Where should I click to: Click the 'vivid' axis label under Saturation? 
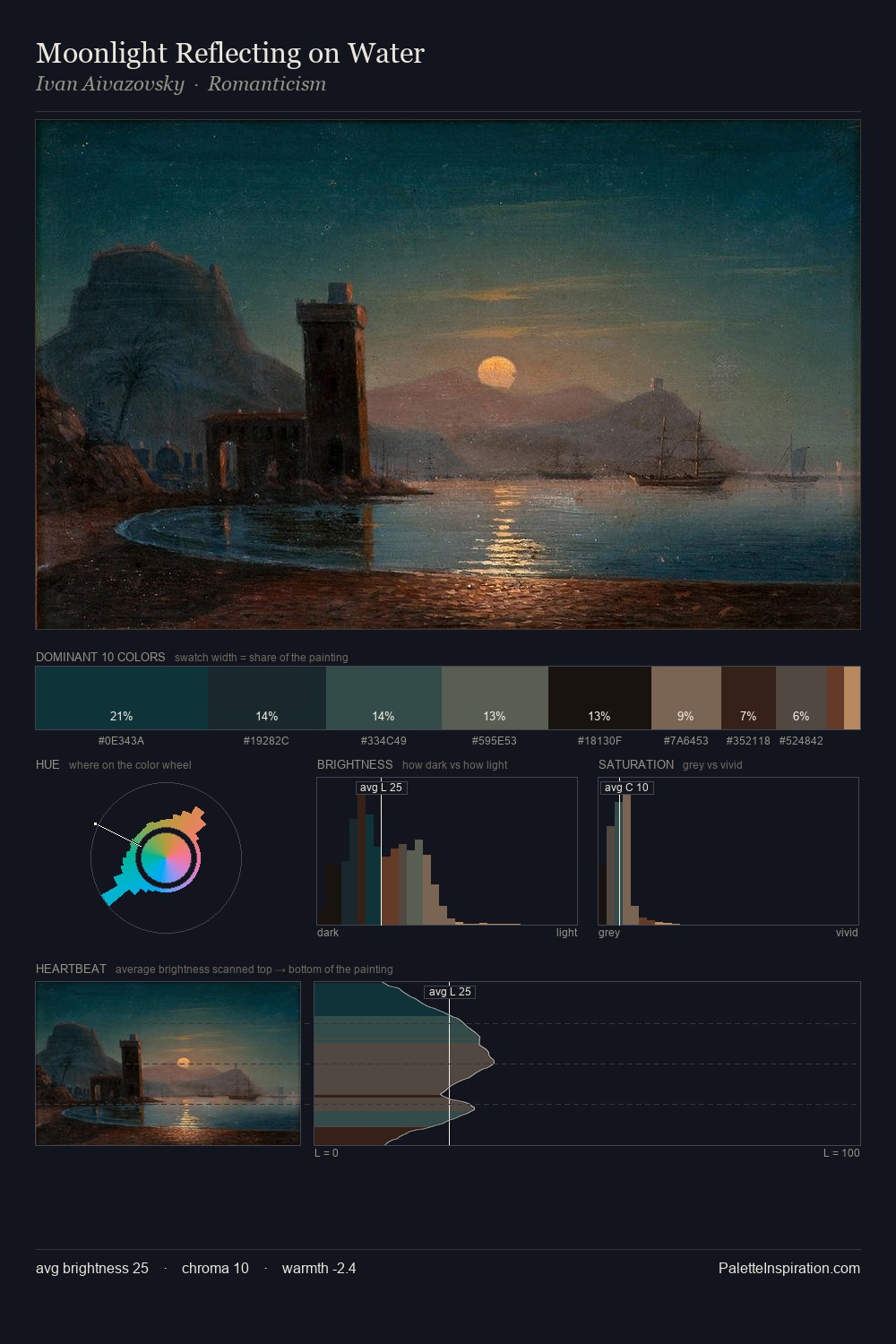847,933
